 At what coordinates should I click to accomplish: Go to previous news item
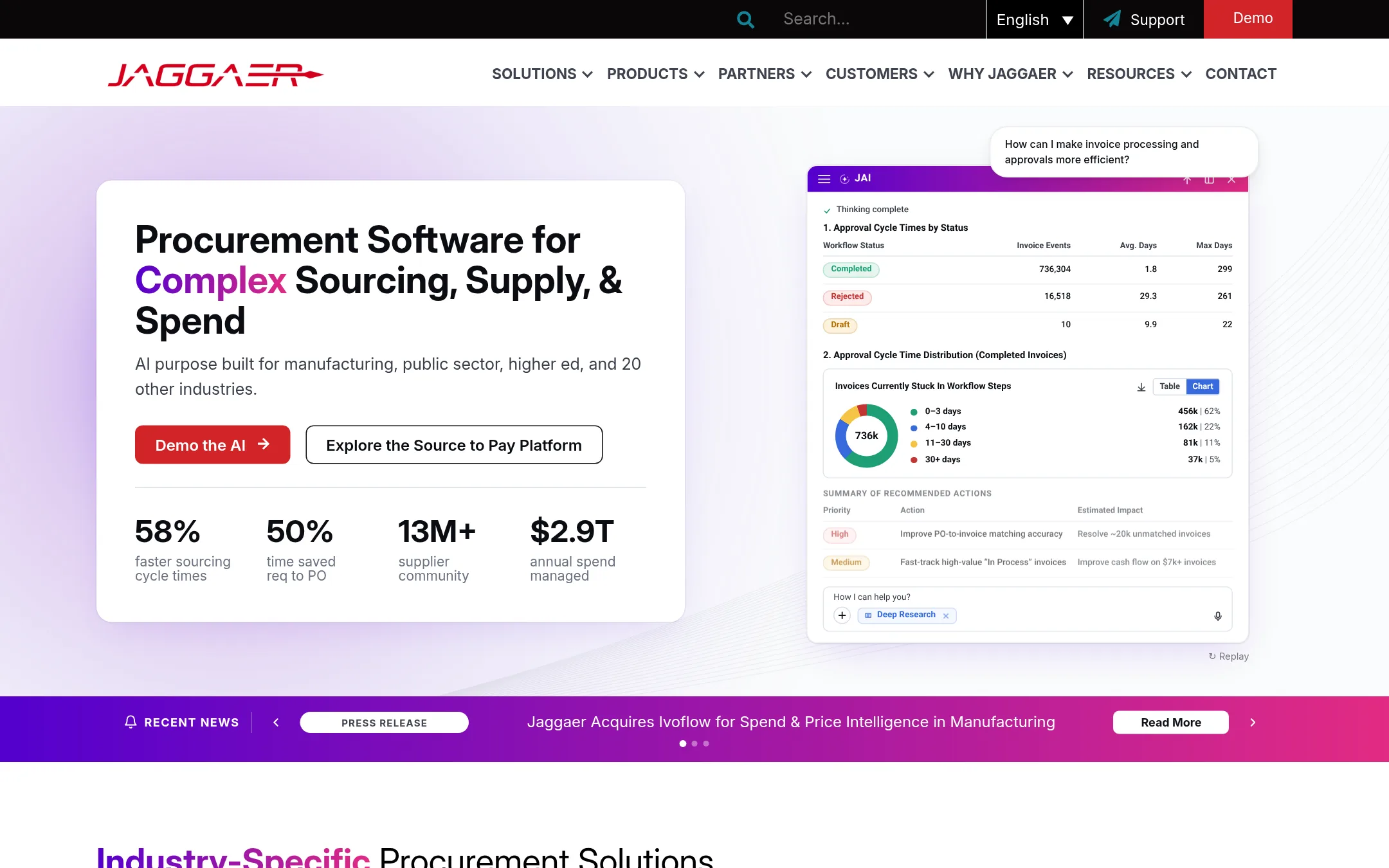click(277, 723)
